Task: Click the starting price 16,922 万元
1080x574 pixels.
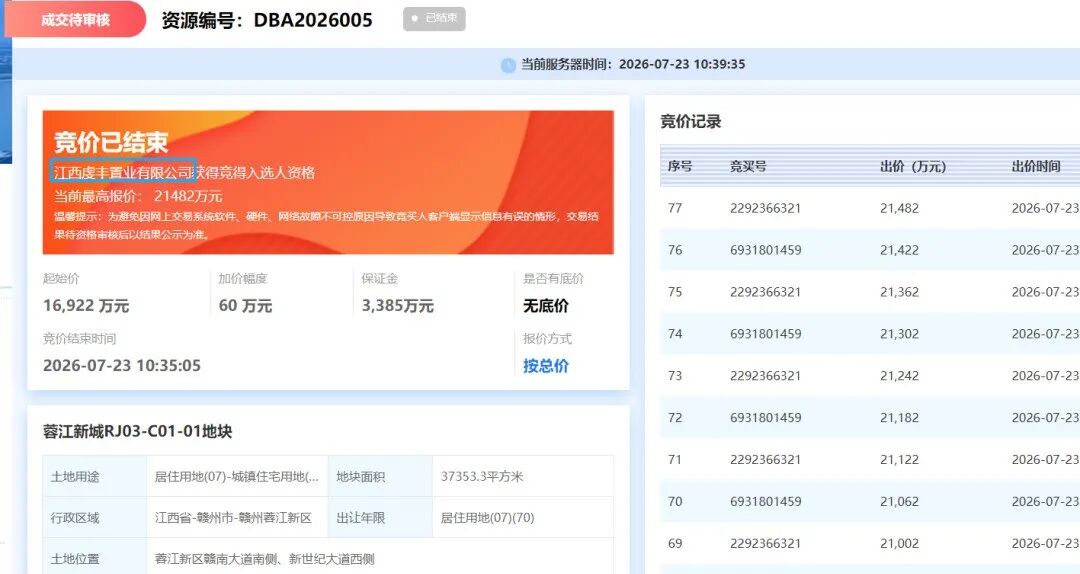Action: [x=86, y=305]
